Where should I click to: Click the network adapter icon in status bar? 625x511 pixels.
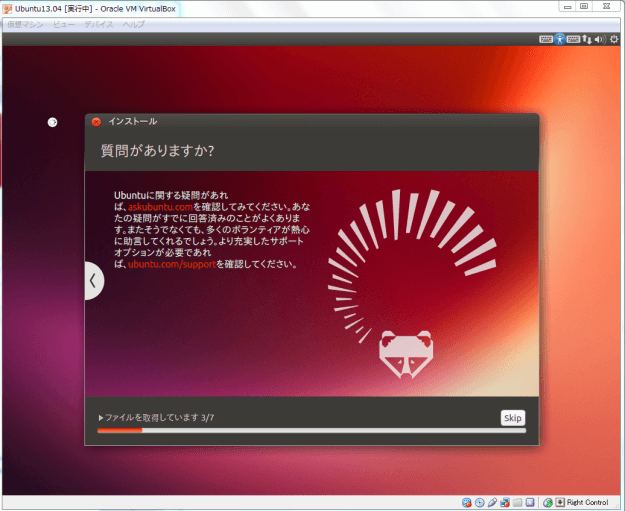[505, 502]
